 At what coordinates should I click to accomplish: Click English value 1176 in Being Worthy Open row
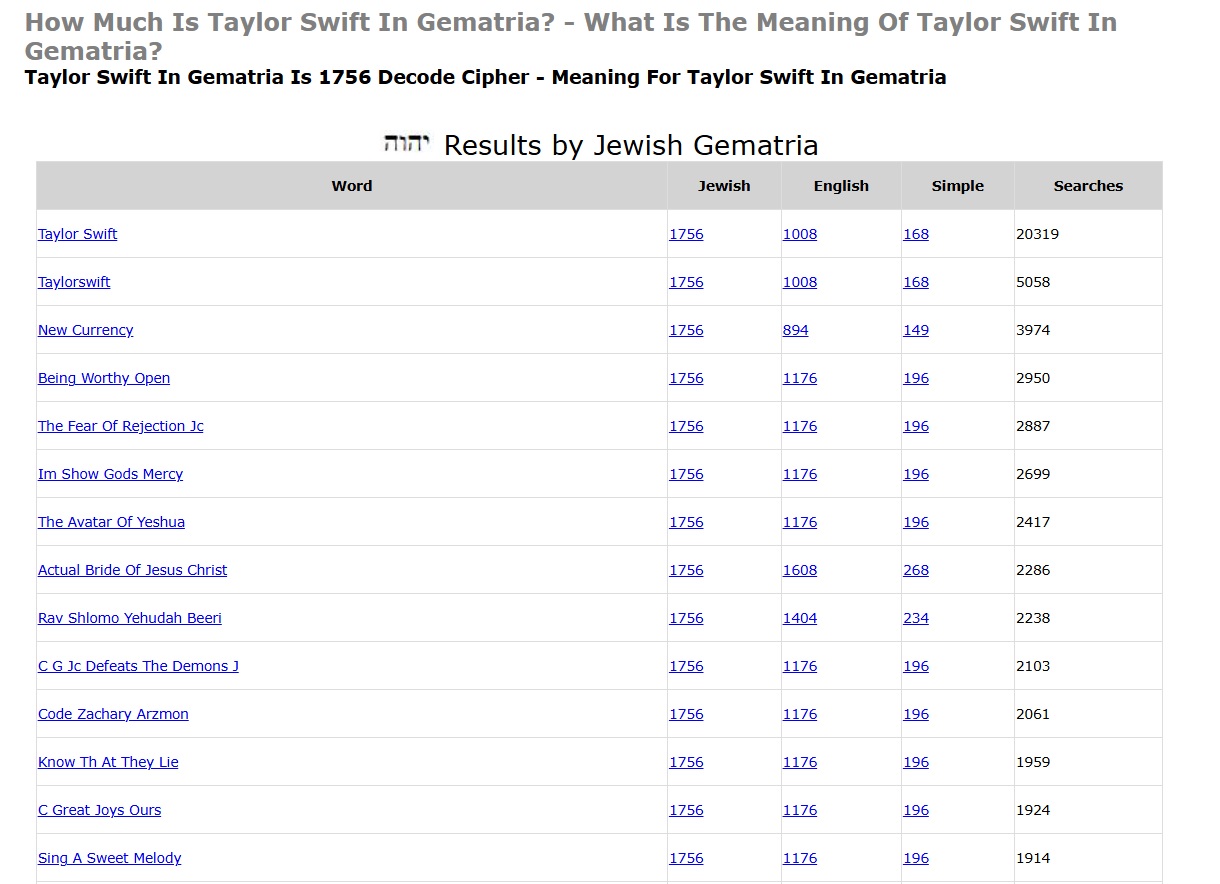click(x=800, y=378)
